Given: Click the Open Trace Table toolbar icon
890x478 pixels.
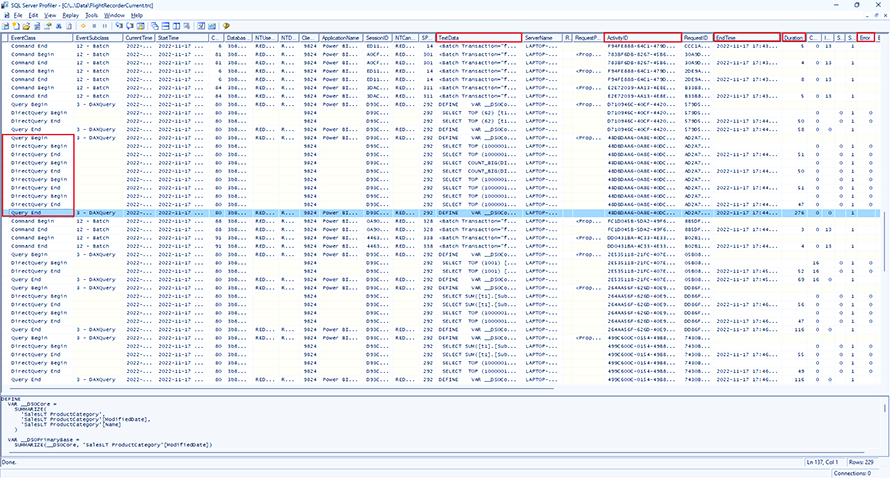Looking at the screenshot, I should coord(37,26).
